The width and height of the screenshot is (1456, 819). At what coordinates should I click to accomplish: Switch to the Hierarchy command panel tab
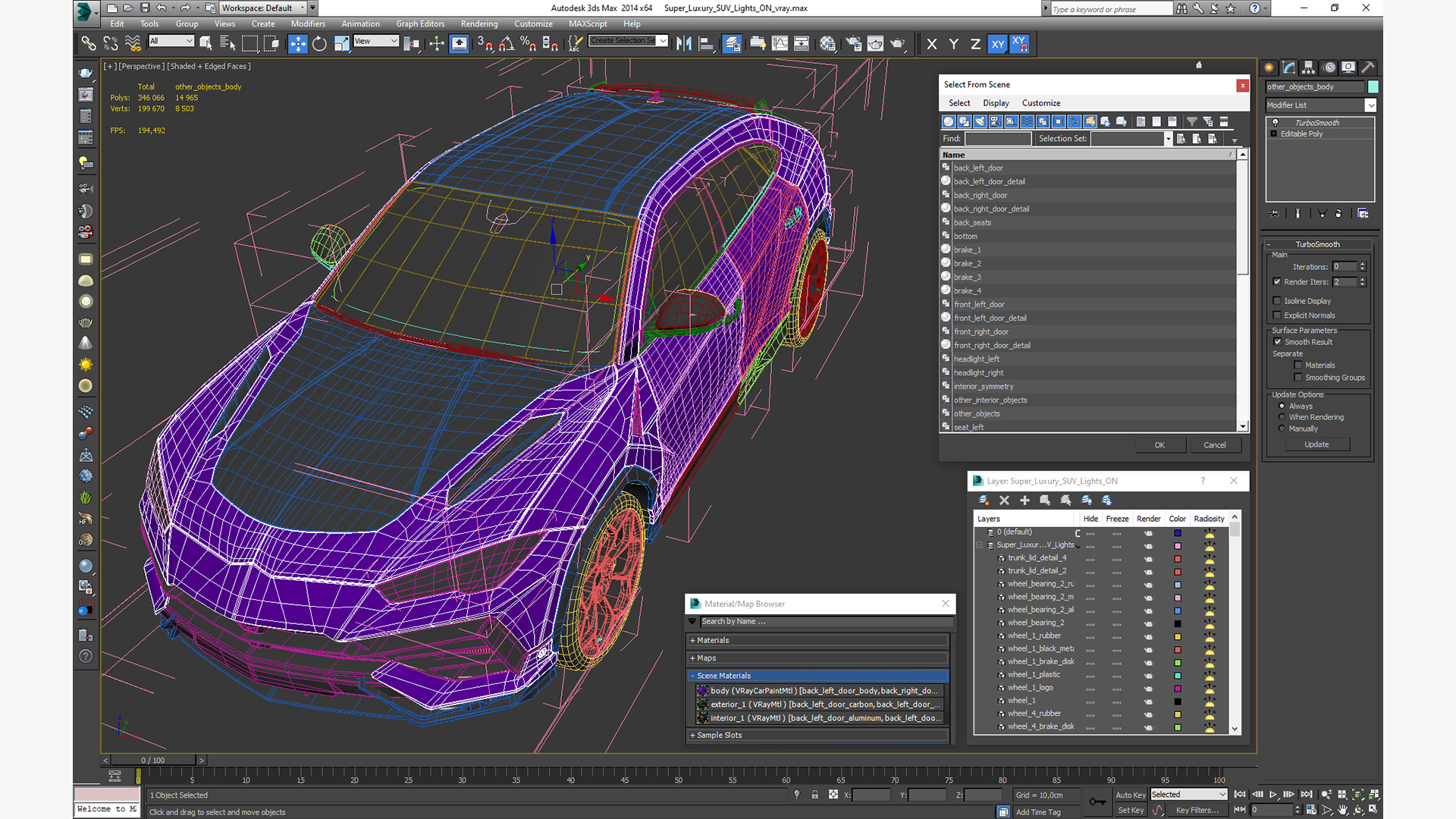(x=1308, y=67)
